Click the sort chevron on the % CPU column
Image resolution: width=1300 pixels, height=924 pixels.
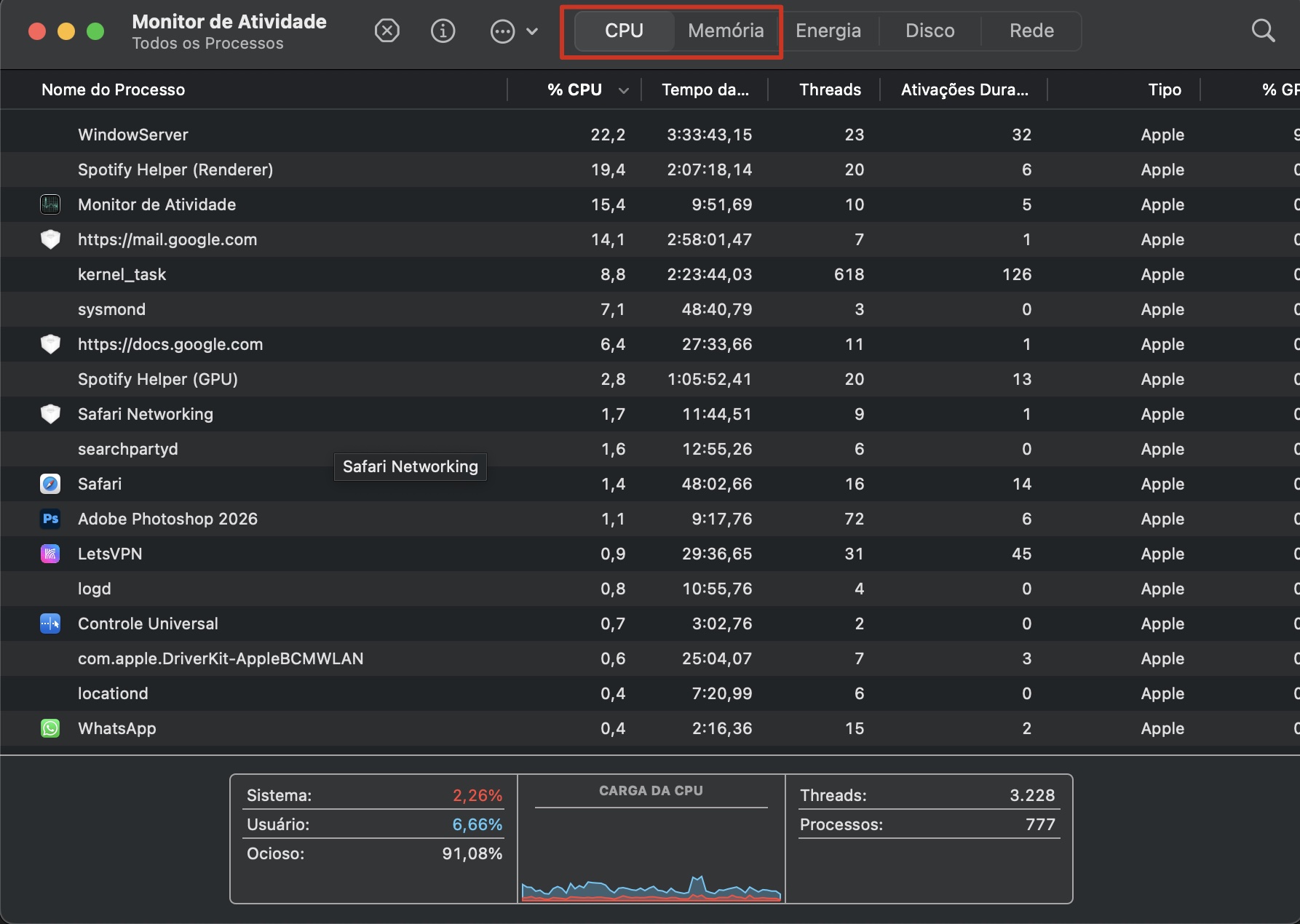pos(624,90)
